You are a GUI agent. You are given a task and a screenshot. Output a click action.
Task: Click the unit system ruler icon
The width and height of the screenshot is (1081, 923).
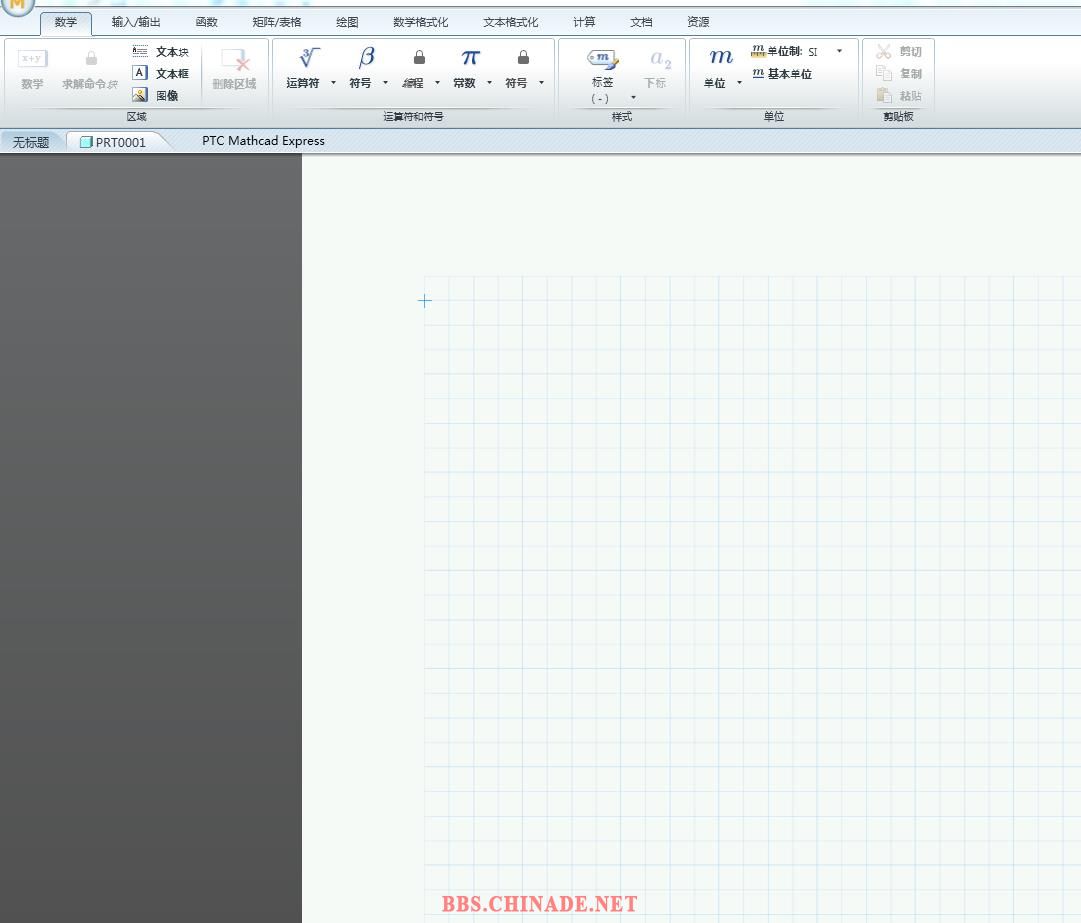click(x=758, y=51)
